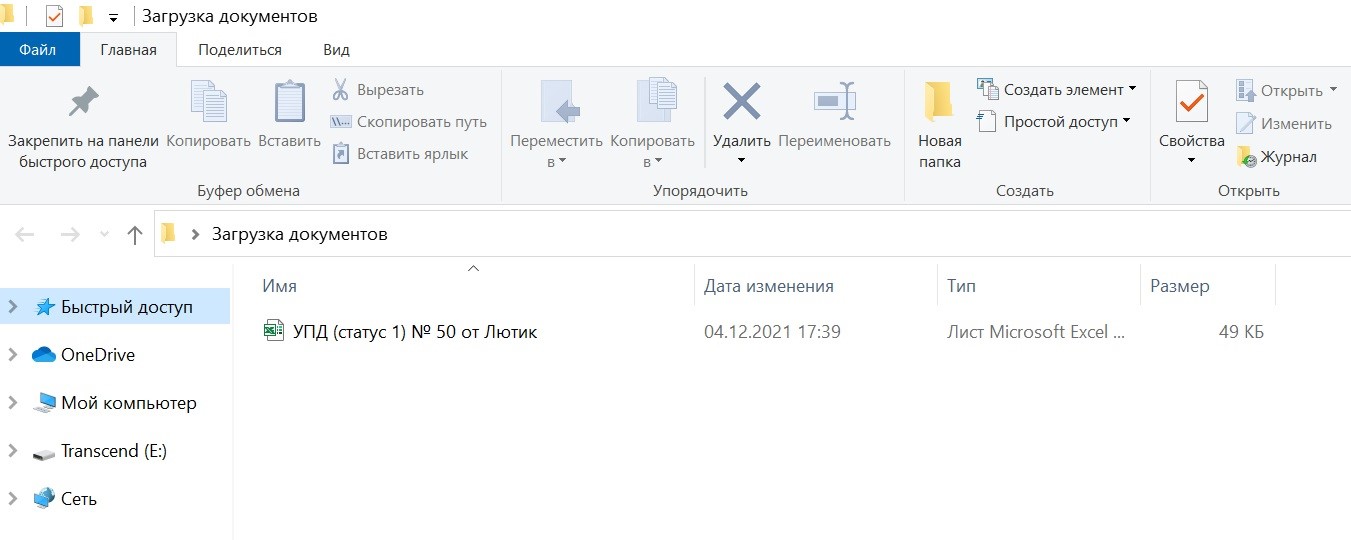The height and width of the screenshot is (540, 1351).
Task: Click Properties checkmark in quick access toolbar
Action: [55, 16]
